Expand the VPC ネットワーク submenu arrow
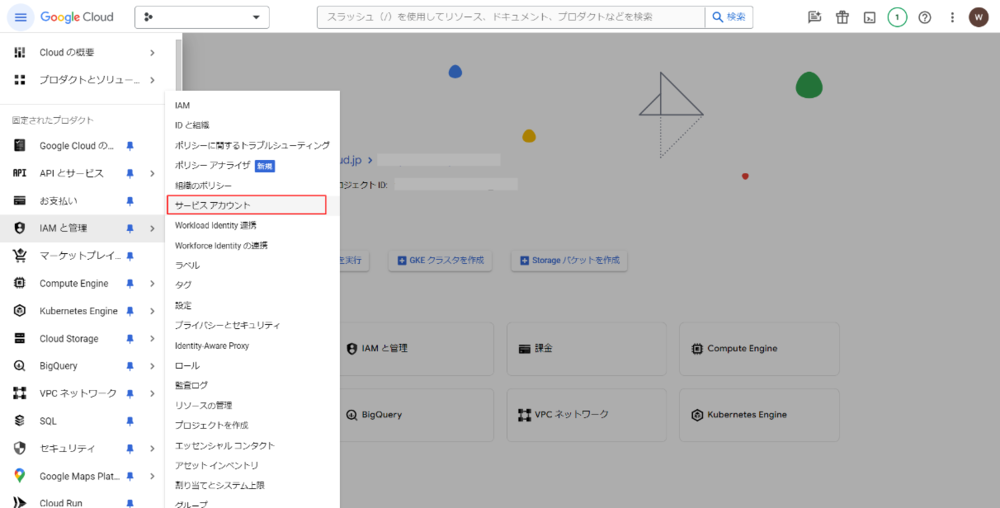The image size is (1000, 508). [152, 394]
